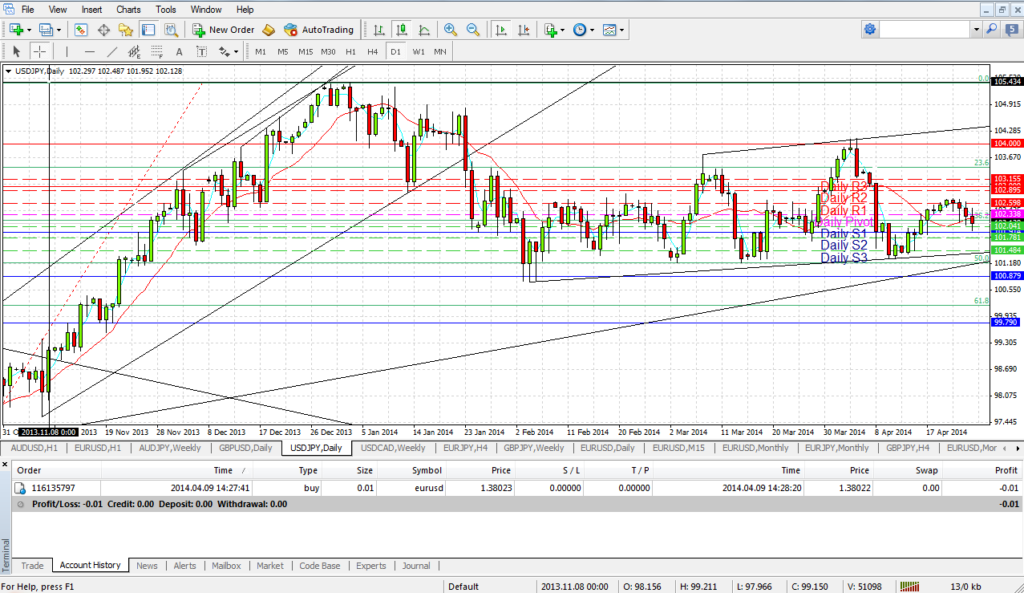Open the New Chart dropdown arrow
Image resolution: width=1024 pixels, height=593 pixels.
coord(29,30)
